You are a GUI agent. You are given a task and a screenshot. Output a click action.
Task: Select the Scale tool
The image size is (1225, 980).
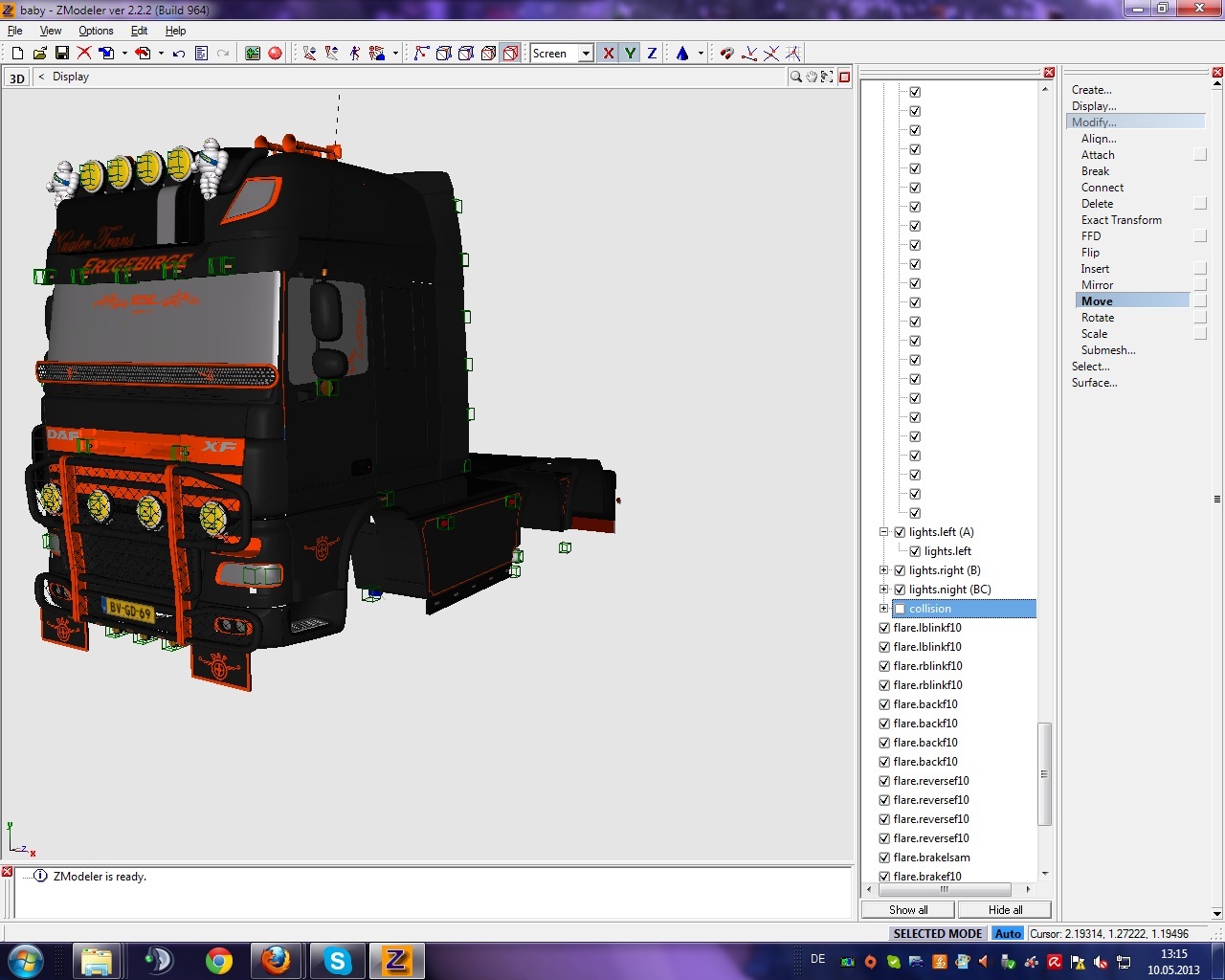click(x=1094, y=334)
